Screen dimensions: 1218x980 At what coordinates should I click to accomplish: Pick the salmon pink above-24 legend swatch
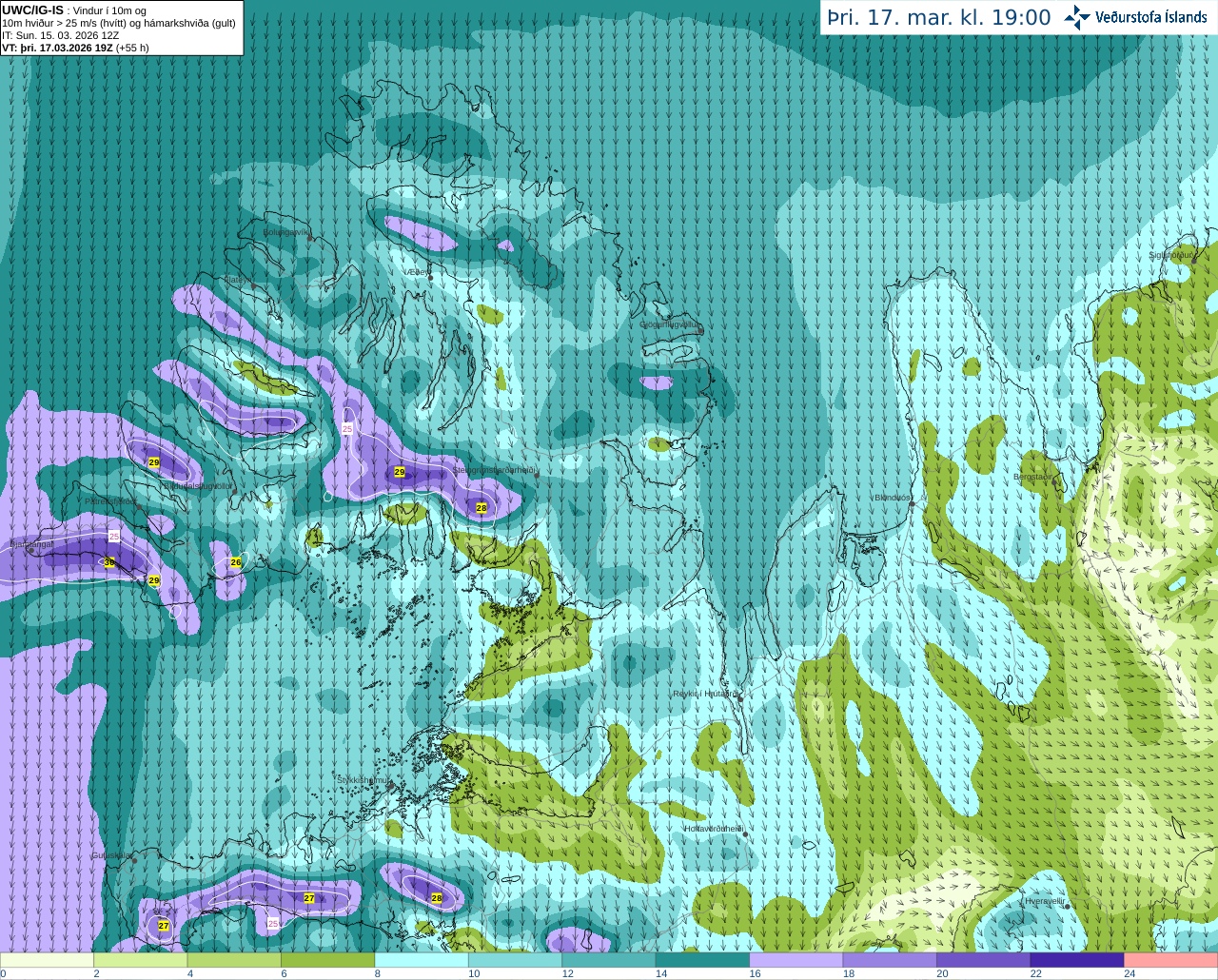(1171, 960)
